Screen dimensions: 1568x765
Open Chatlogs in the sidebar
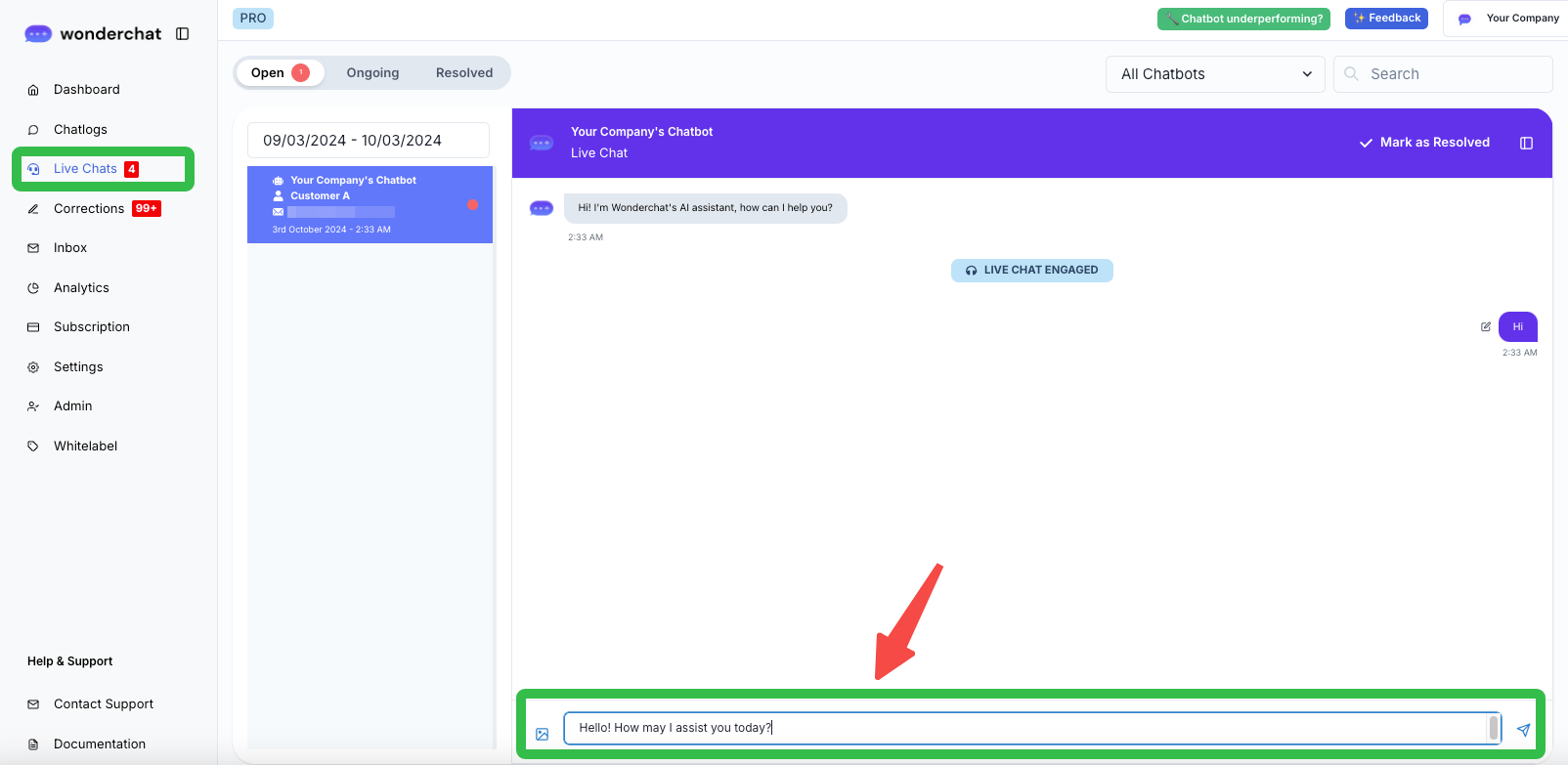tap(80, 129)
